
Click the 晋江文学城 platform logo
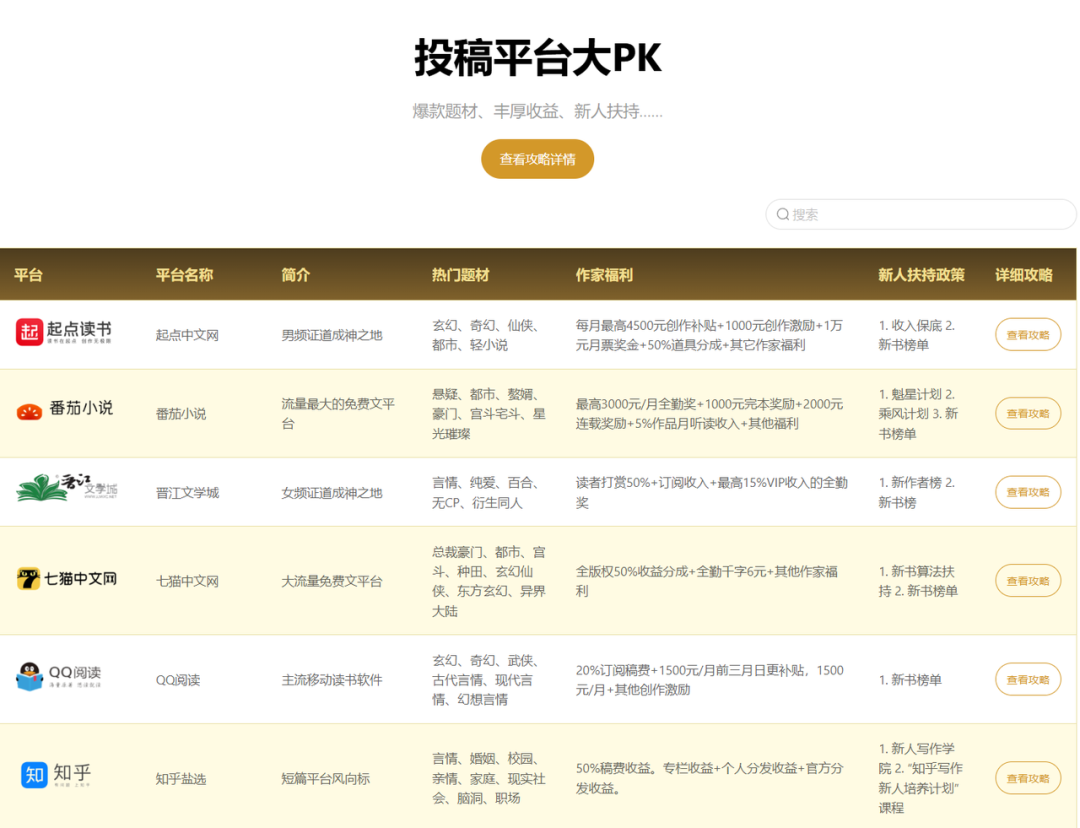(x=67, y=487)
